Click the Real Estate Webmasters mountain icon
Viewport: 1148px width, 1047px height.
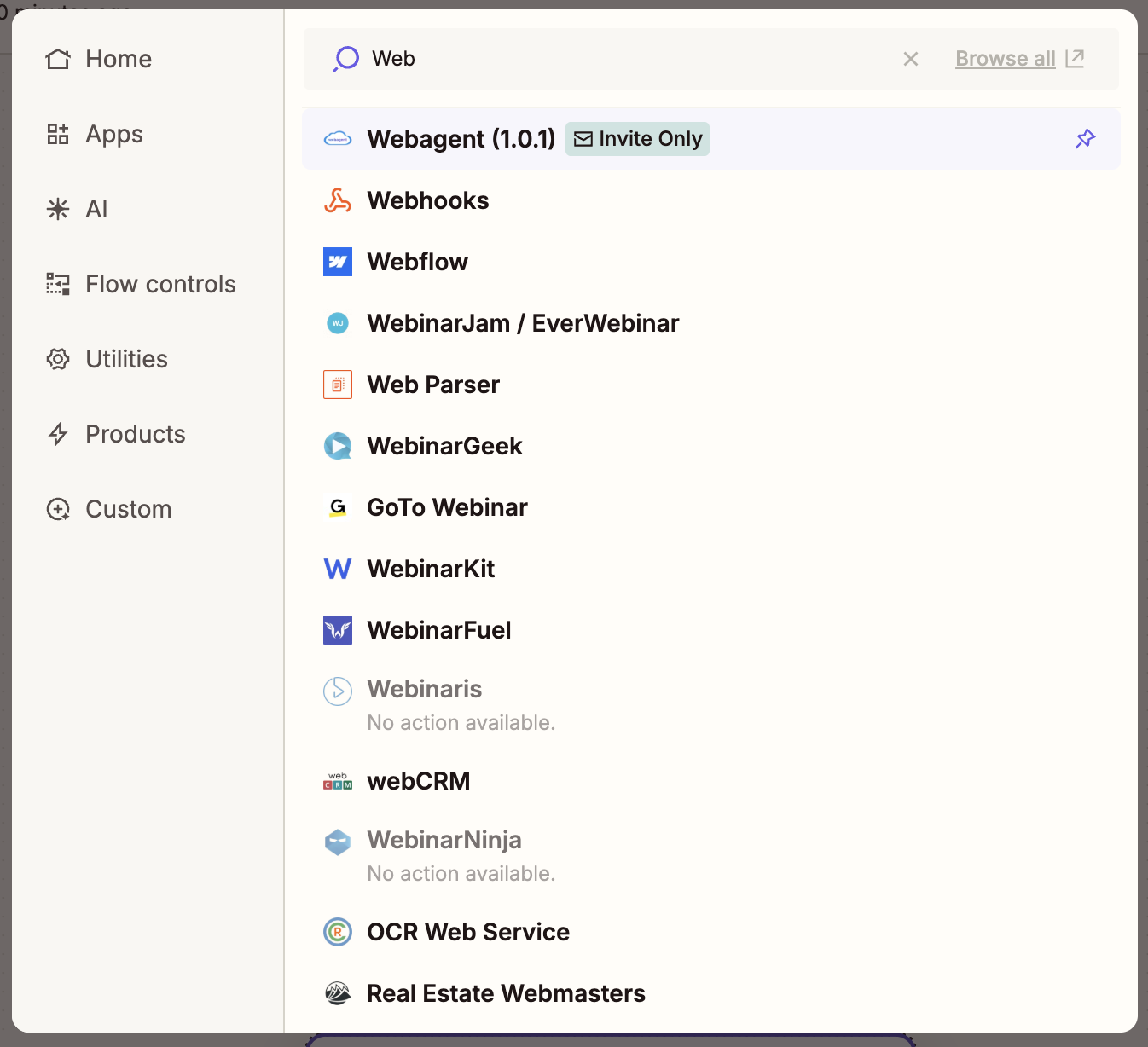tap(338, 993)
